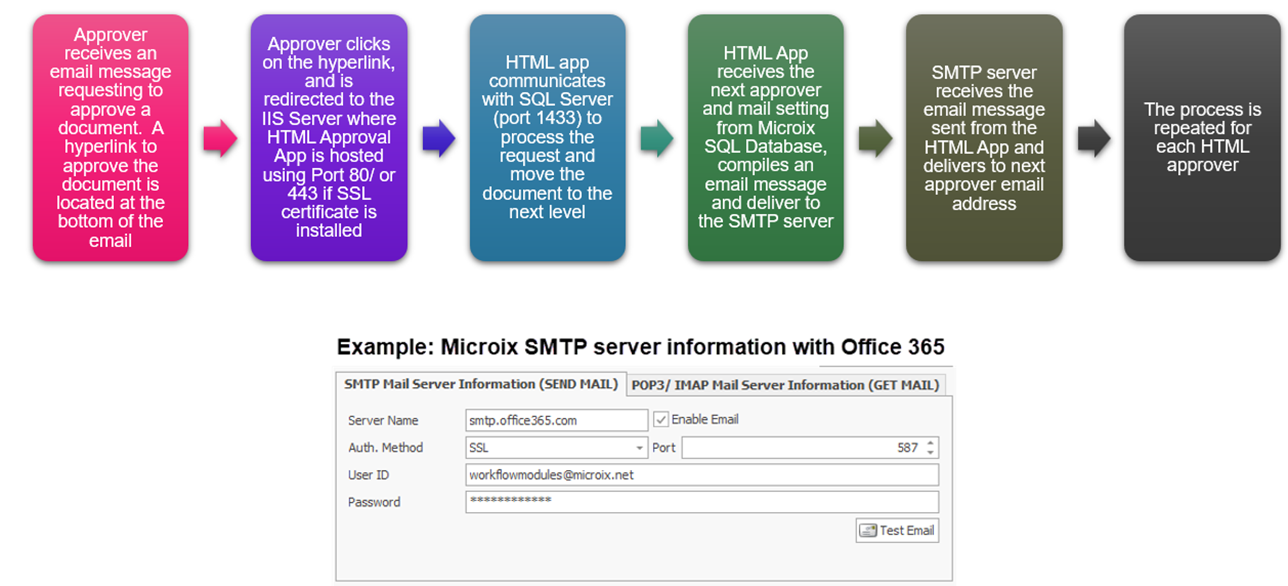Click the teal arrow after the SQL Server box

[x=657, y=140]
